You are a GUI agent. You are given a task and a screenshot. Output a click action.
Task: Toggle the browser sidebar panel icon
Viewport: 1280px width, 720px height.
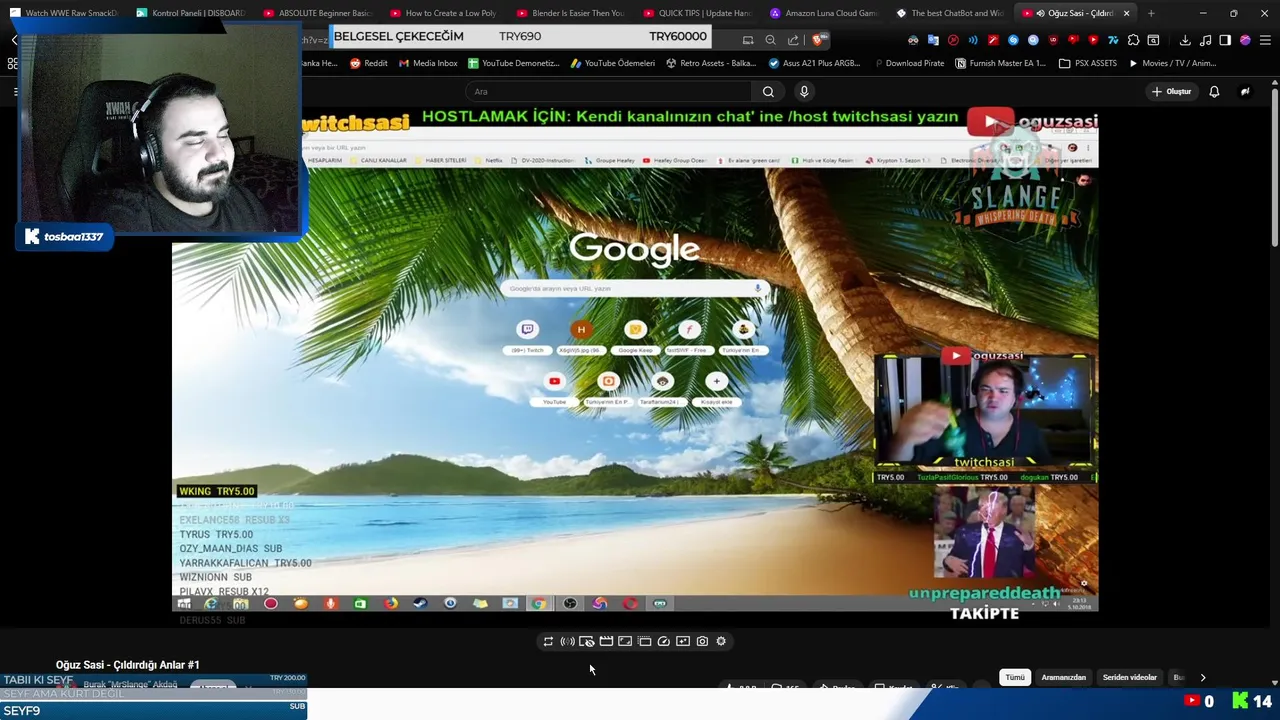click(1225, 40)
